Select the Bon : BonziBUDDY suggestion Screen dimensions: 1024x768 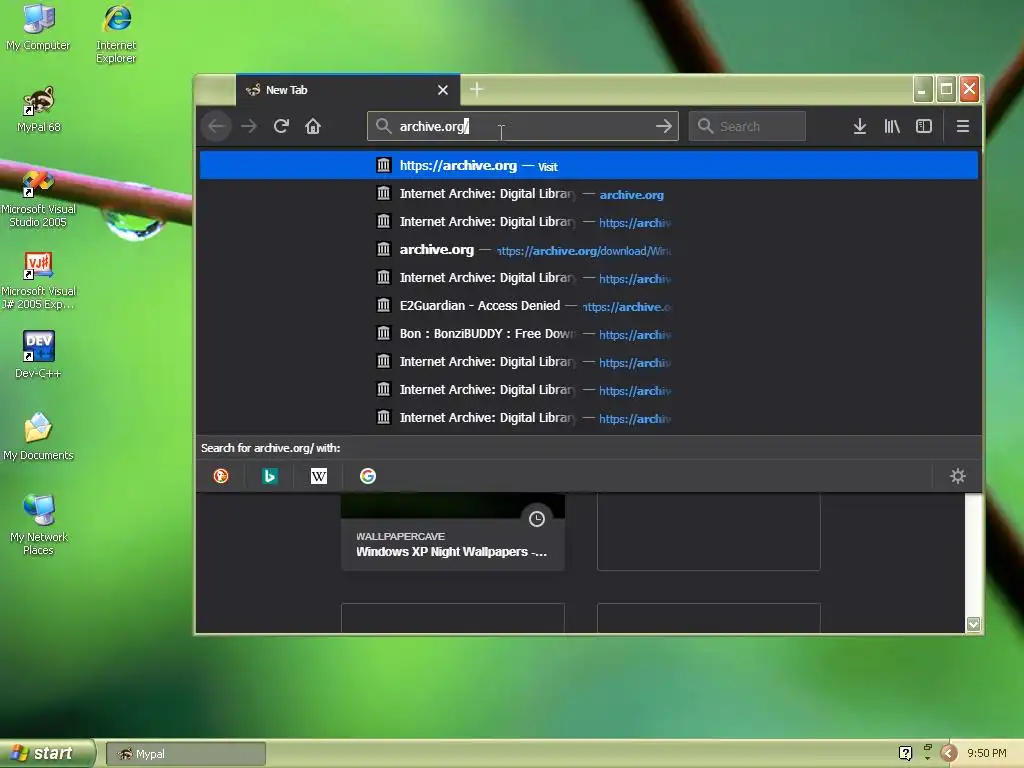pyautogui.click(x=589, y=334)
